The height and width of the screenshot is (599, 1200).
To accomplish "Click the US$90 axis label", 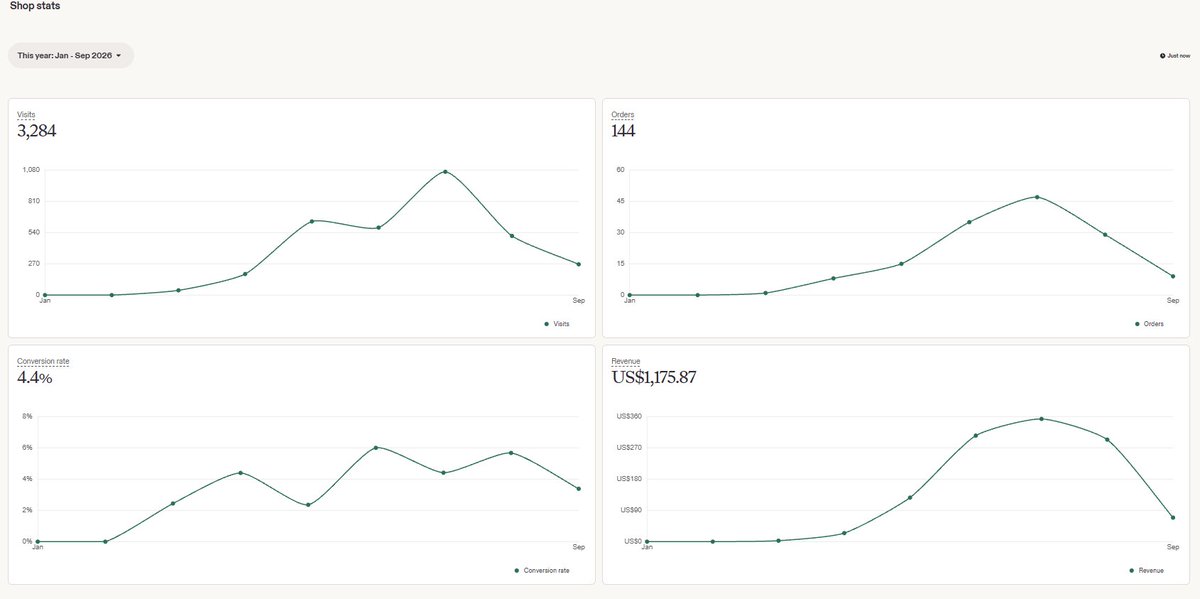I will tap(631, 510).
